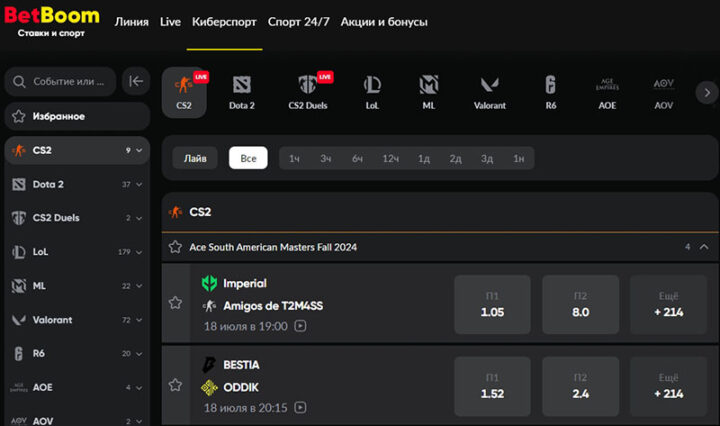The image size is (720, 426).
Task: Expand the Dota 2 sidebar category
Action: point(139,185)
